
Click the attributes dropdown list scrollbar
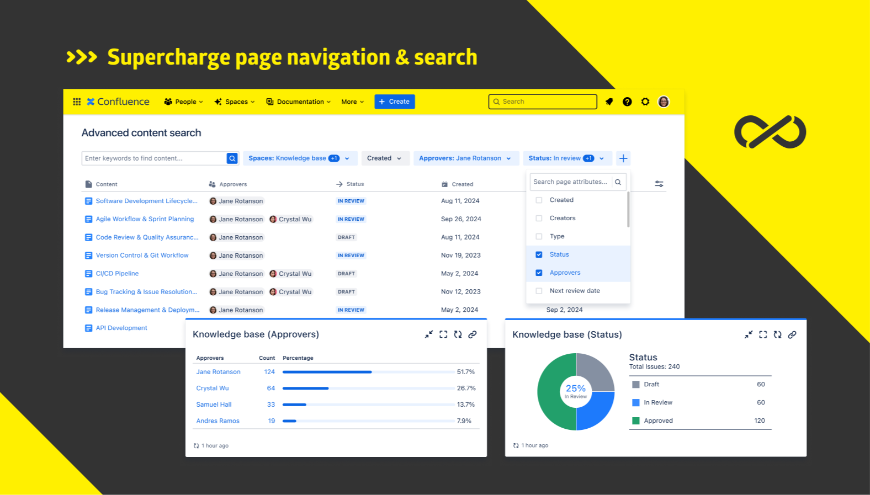[x=628, y=210]
